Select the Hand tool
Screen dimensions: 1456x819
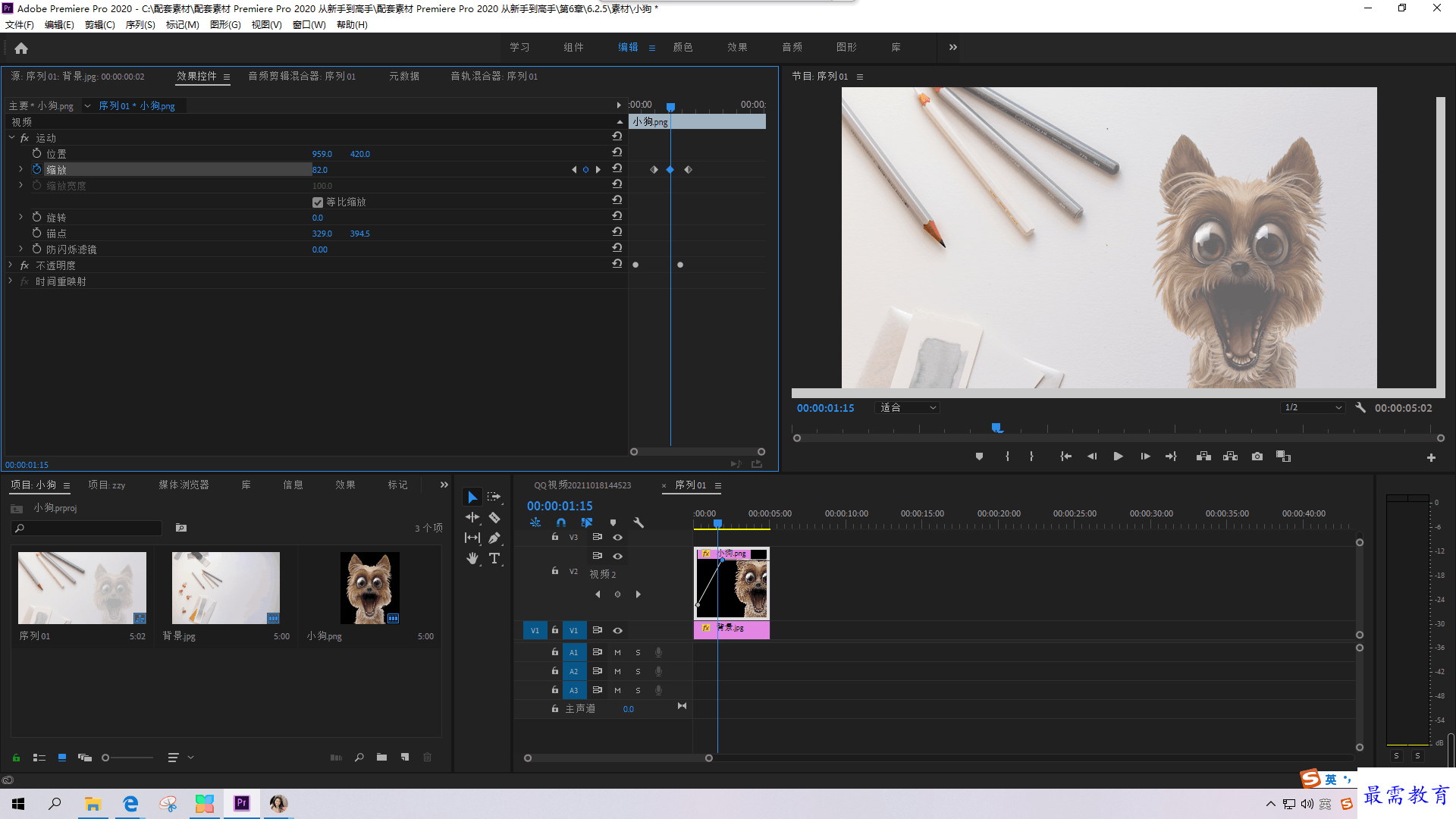point(472,558)
